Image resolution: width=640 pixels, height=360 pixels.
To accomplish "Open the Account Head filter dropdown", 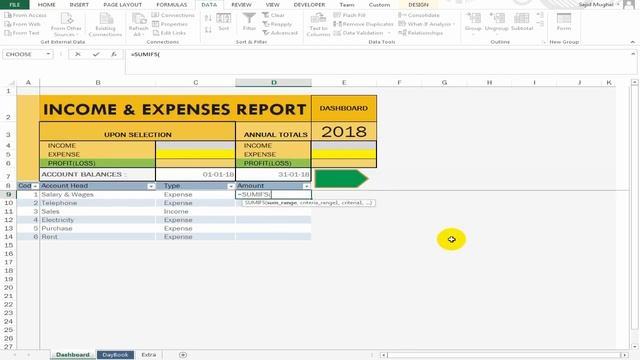I will tap(151, 186).
